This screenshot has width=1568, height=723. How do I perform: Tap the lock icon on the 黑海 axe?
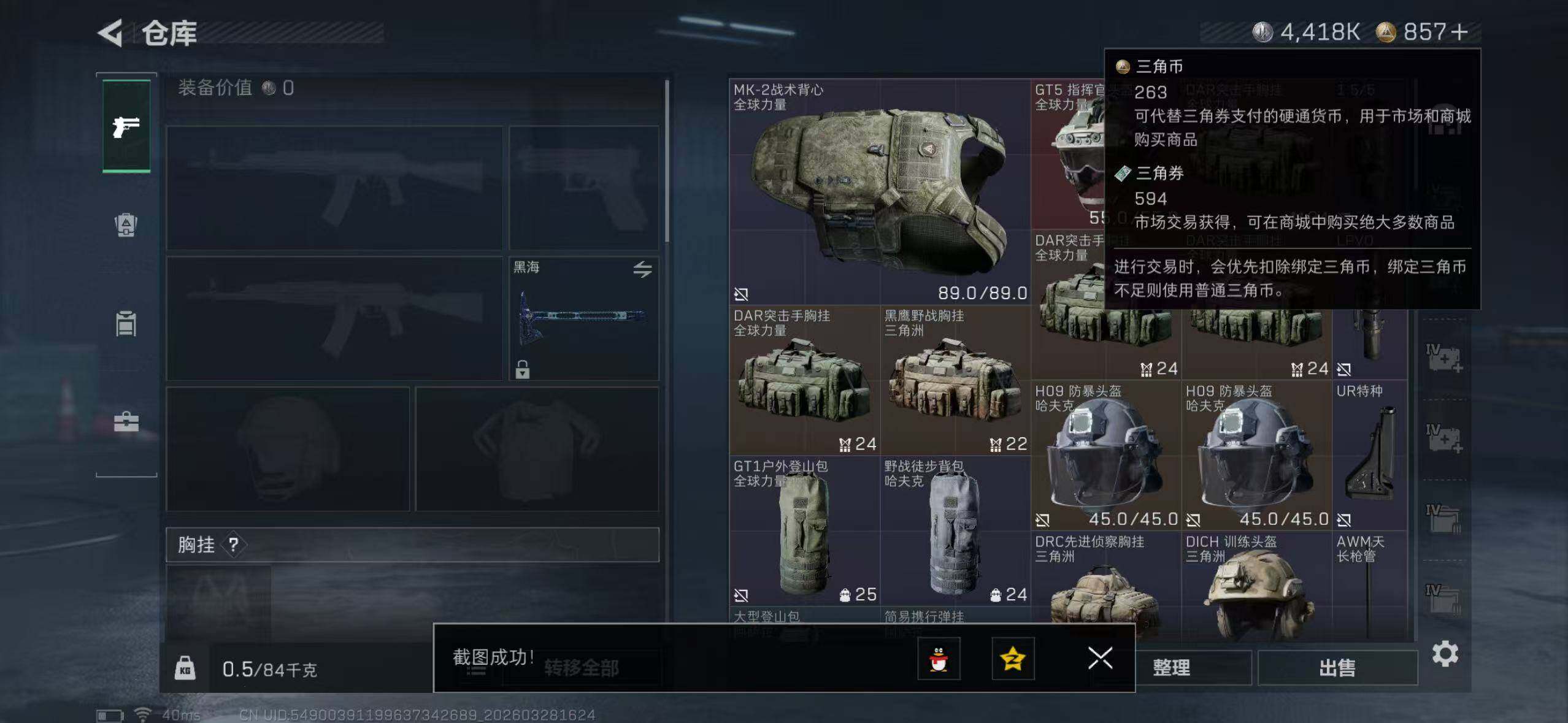522,369
